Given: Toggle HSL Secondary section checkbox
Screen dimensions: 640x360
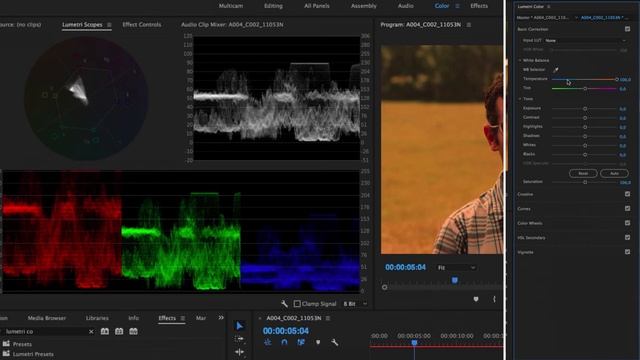Looking at the screenshot, I should pyautogui.click(x=627, y=237).
